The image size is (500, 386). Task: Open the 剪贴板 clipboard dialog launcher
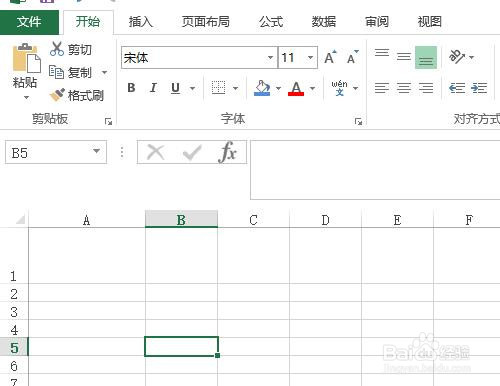(x=108, y=122)
